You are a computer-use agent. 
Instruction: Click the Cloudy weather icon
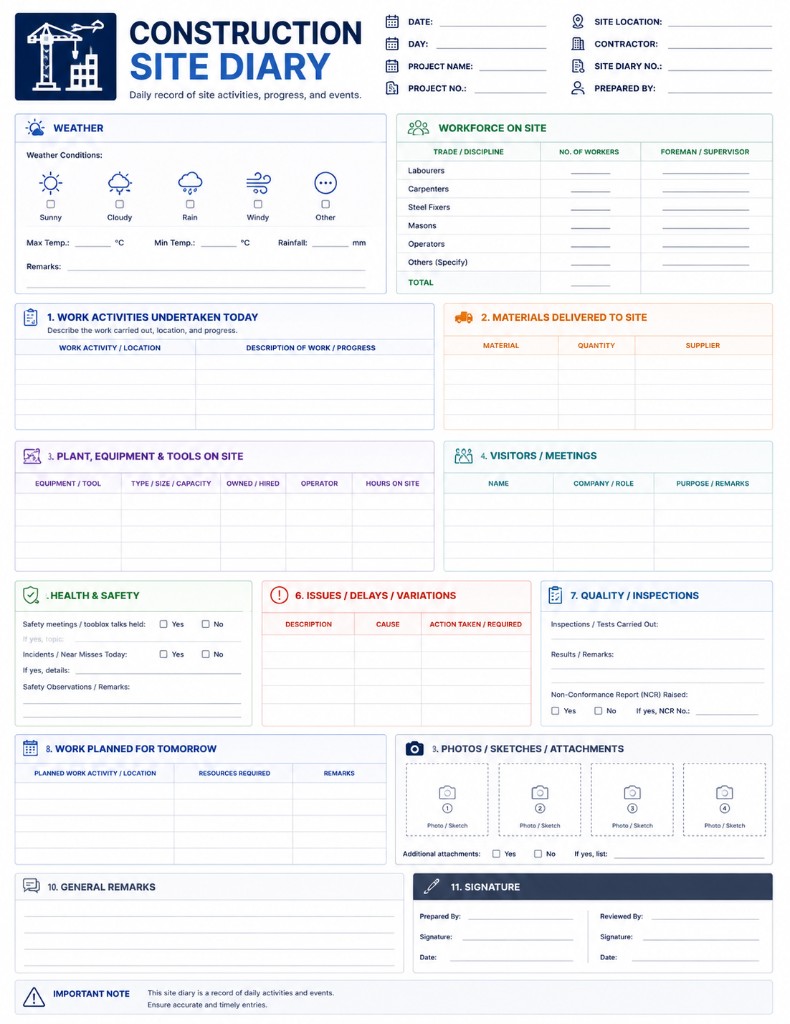tap(119, 184)
